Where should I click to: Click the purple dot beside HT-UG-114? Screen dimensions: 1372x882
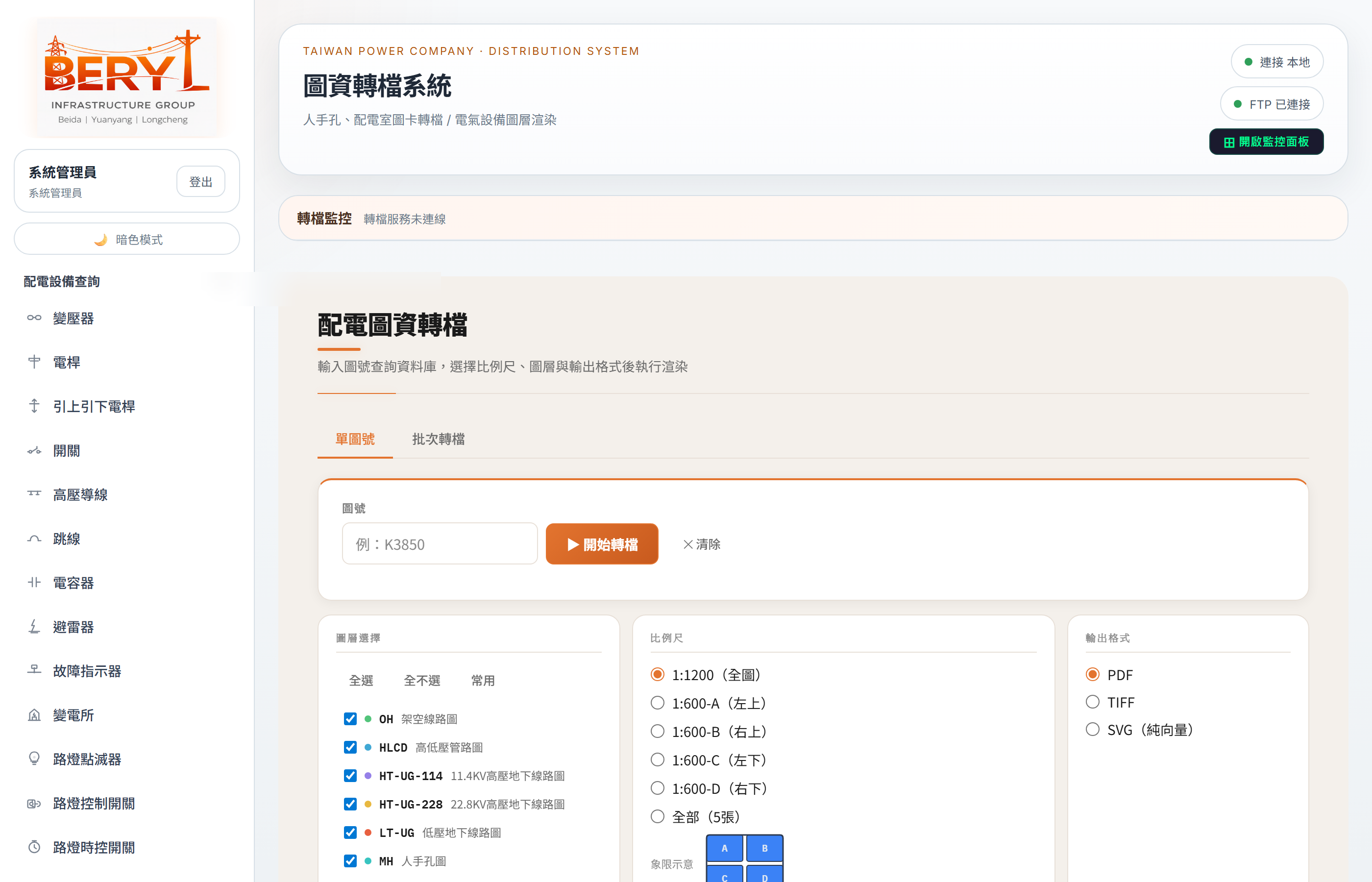tap(368, 776)
